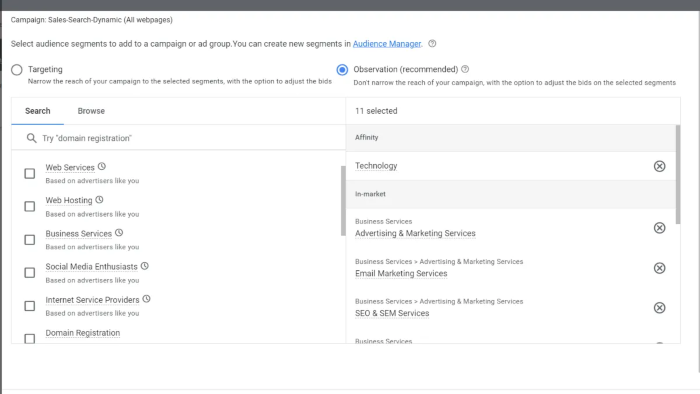Viewport: 700px width, 394px height.
Task: Click clock icon beside Internet Service Providers
Action: 146,299
